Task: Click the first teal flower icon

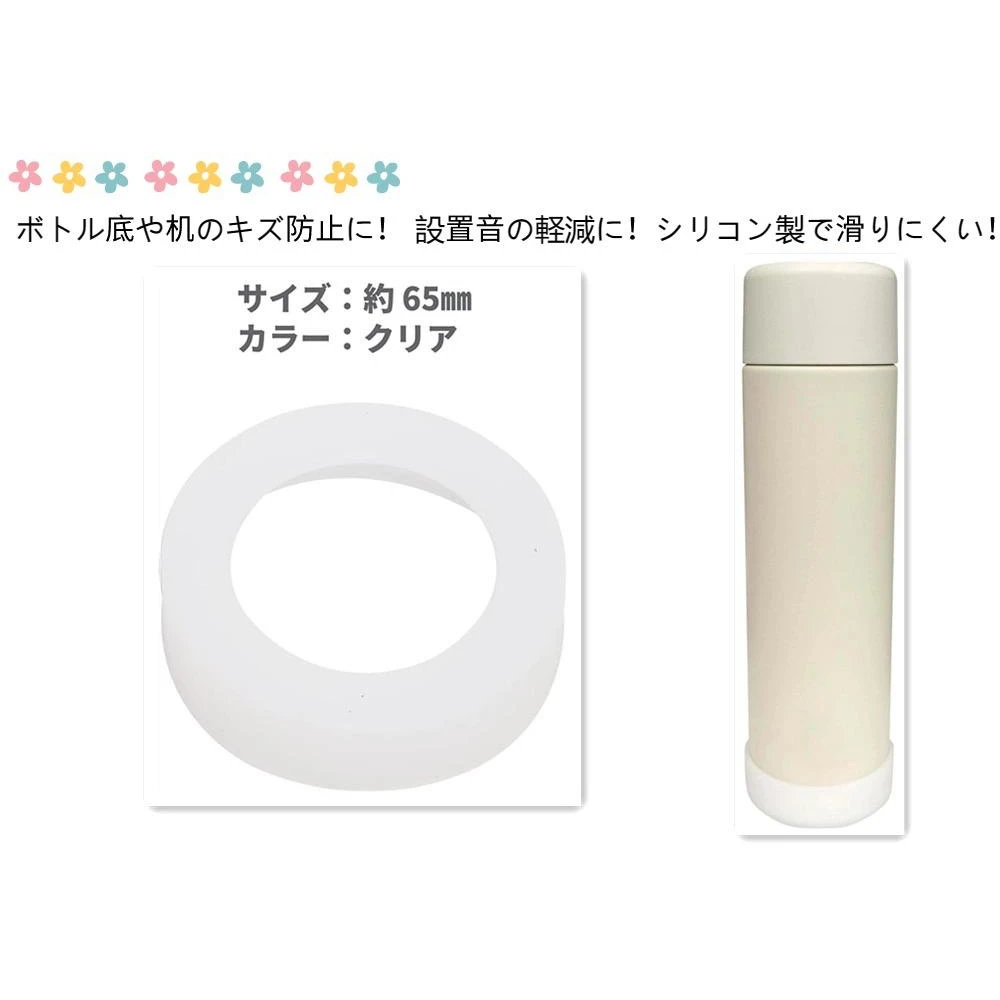Action: coord(112,177)
